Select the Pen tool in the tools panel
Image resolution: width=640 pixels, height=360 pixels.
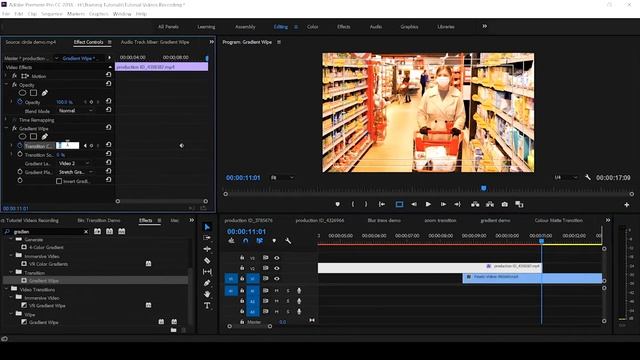(x=207, y=282)
